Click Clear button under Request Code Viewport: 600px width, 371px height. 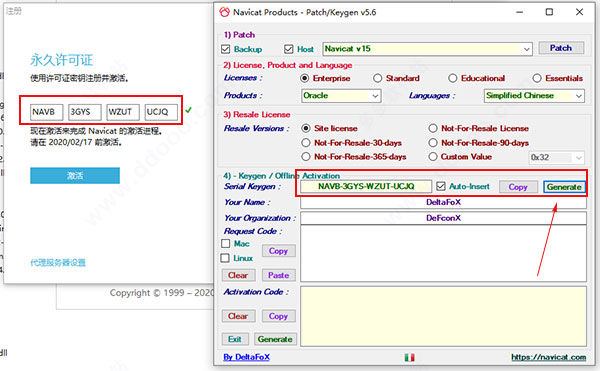[x=238, y=275]
